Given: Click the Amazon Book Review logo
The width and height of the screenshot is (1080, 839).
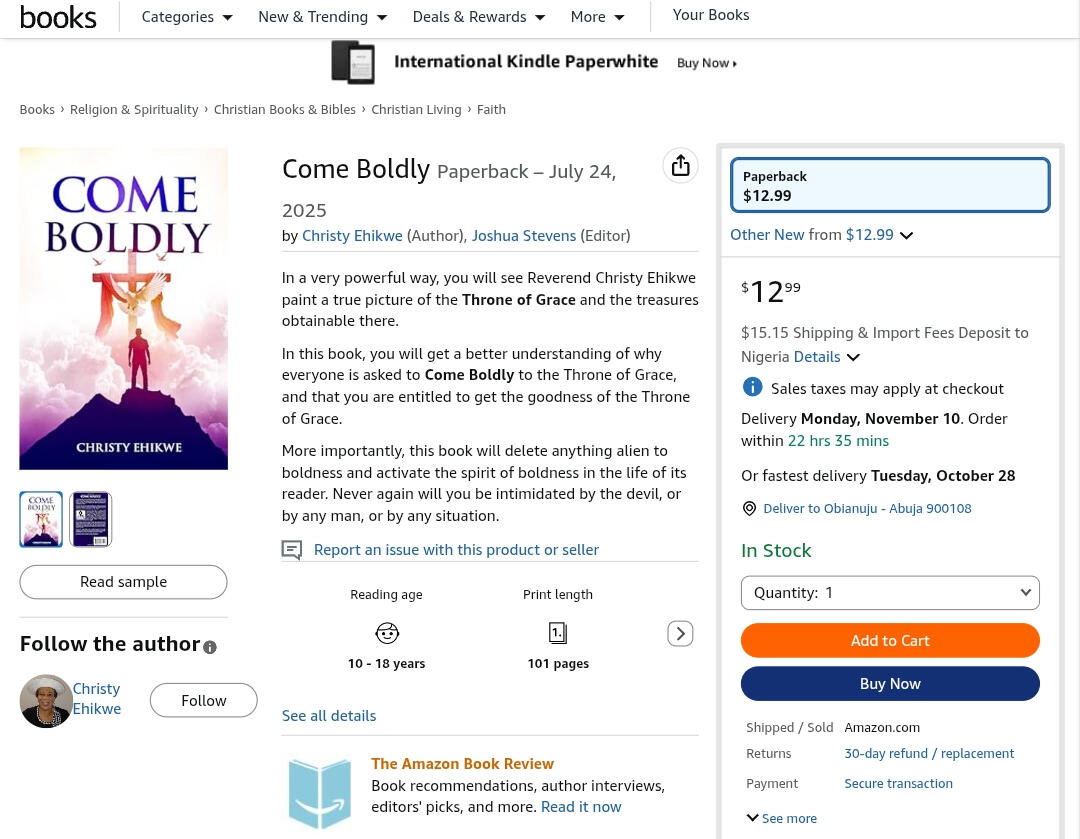Looking at the screenshot, I should coord(320,792).
